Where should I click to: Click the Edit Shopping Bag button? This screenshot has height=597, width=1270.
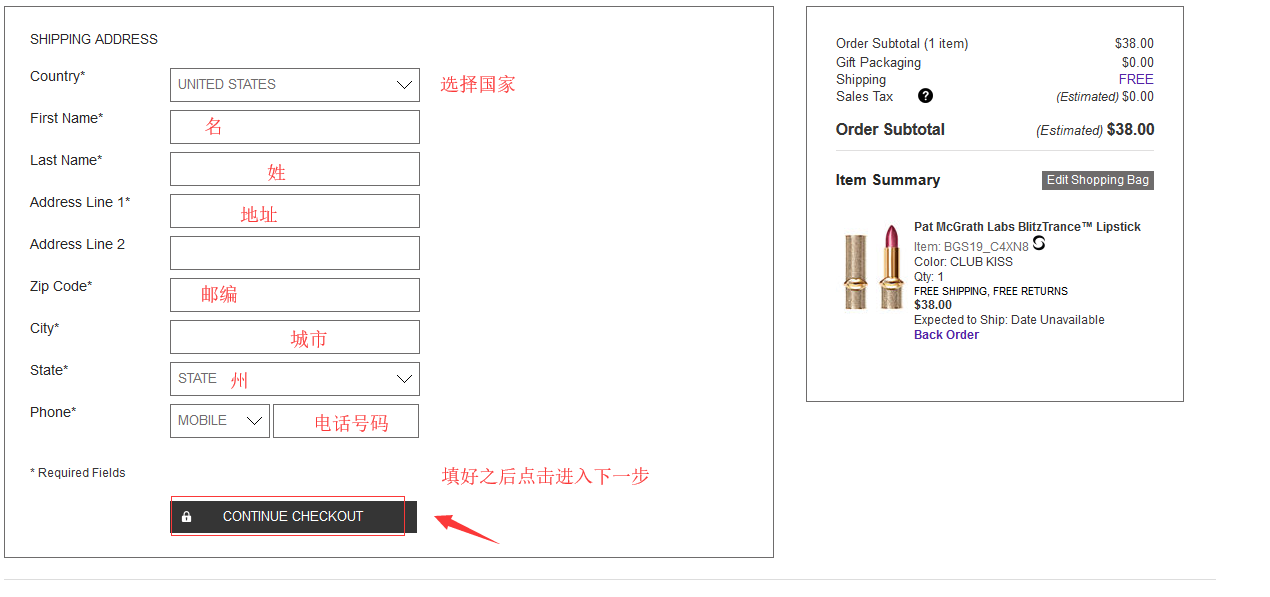tap(1097, 180)
